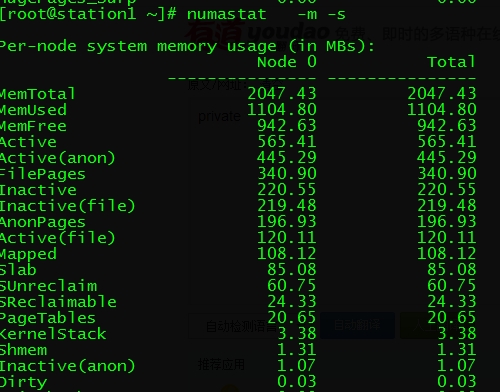Click MemUsed value 1104.80 under Node 0

coord(282,110)
